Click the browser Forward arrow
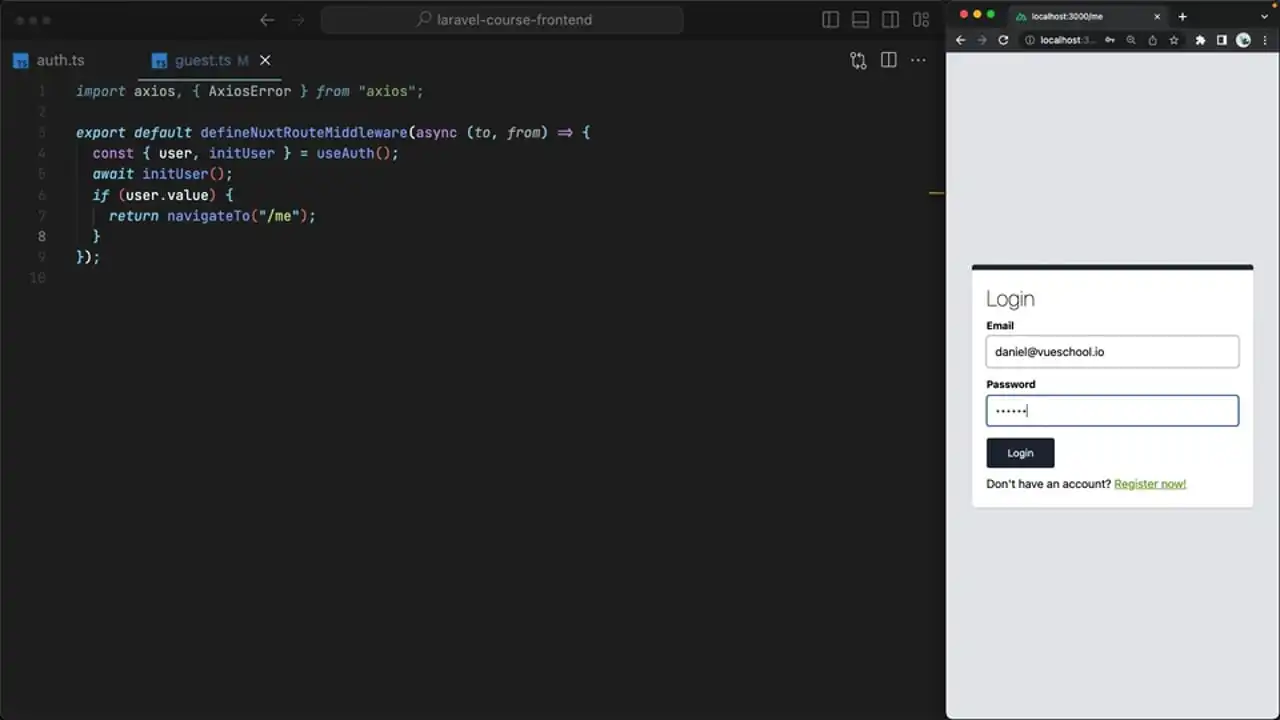Viewport: 1280px width, 720px height. pos(982,40)
